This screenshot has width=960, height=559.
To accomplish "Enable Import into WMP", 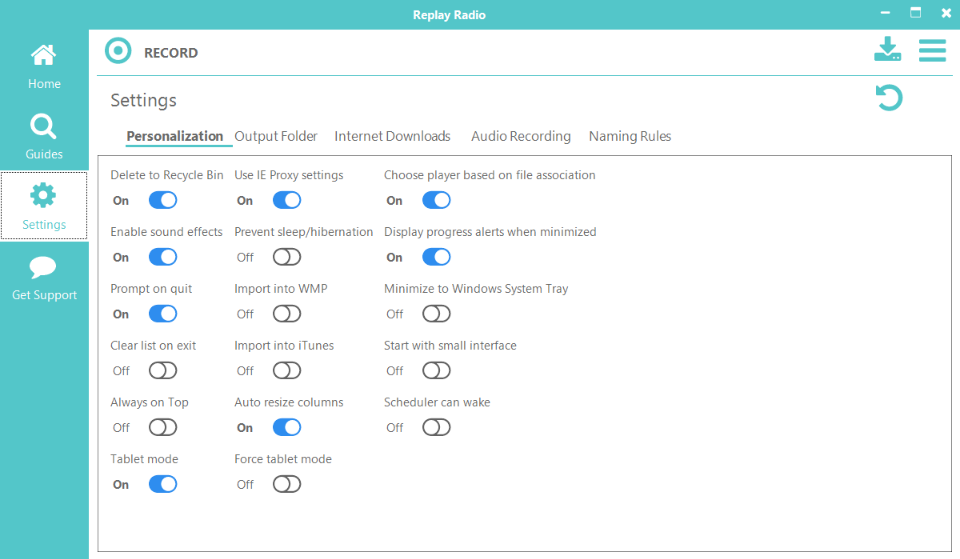I will 287,314.
